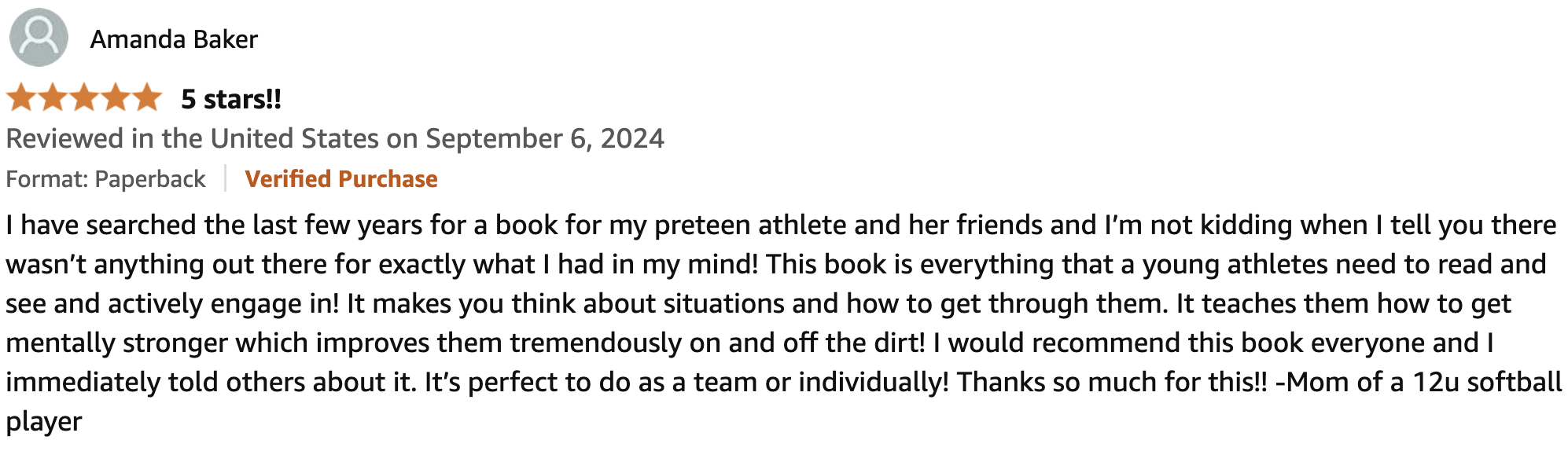Click the final word "player" of the review
The width and height of the screenshot is (1568, 451).
(44, 422)
